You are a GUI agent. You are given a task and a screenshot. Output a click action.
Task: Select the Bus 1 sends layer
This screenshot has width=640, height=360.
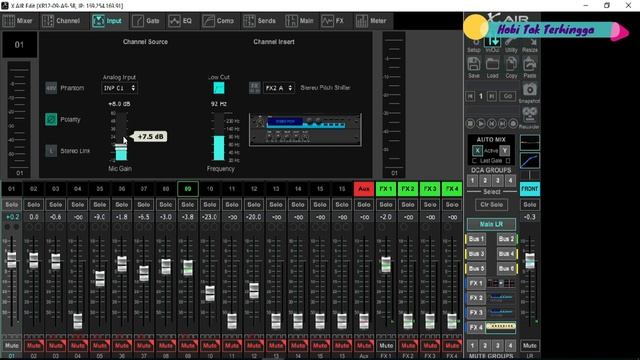476,239
